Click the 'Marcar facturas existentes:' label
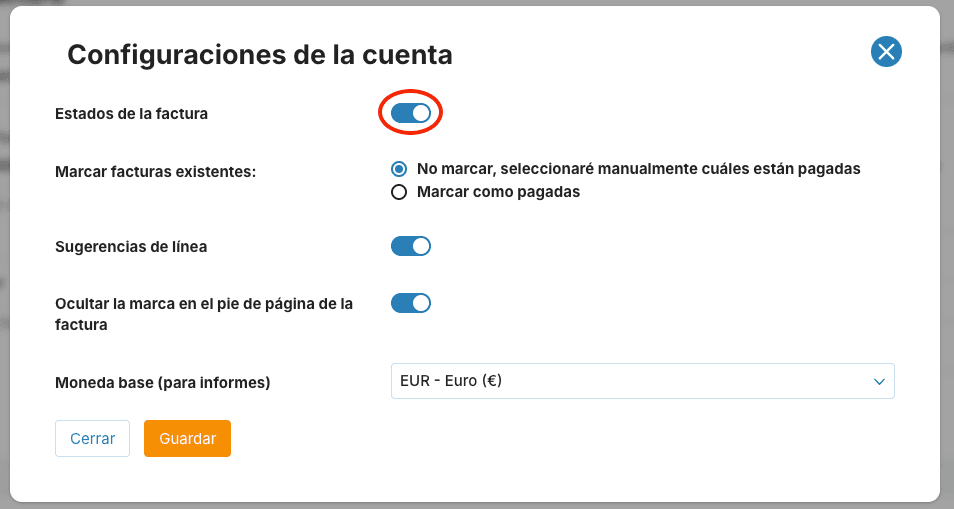Screen dimensions: 954x509 coord(156,172)
